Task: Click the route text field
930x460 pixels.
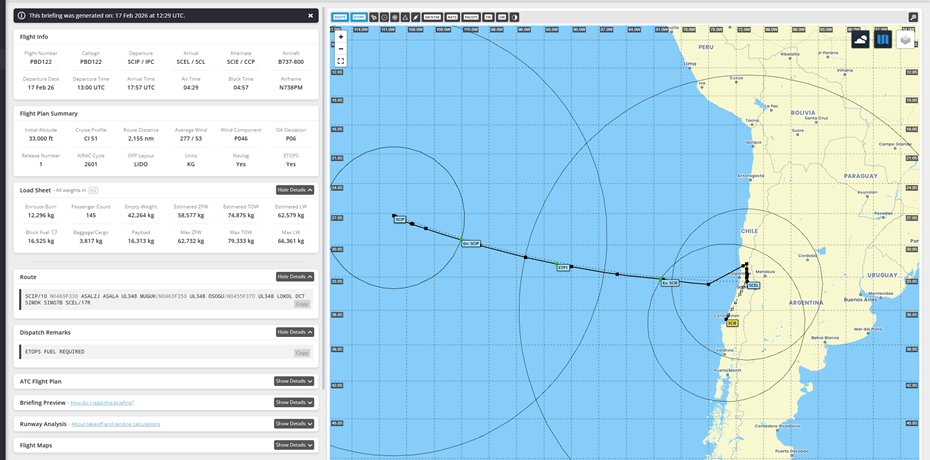Action: (165, 298)
